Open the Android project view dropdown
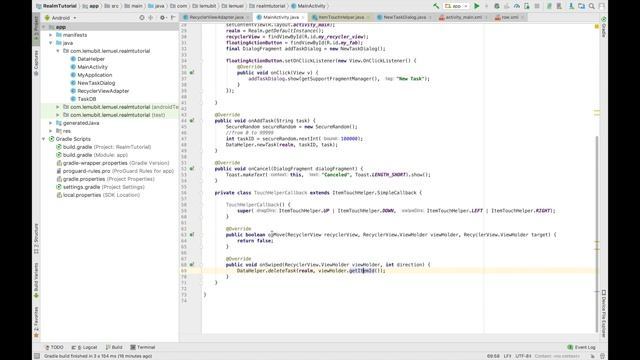The image size is (640, 360). (60, 18)
